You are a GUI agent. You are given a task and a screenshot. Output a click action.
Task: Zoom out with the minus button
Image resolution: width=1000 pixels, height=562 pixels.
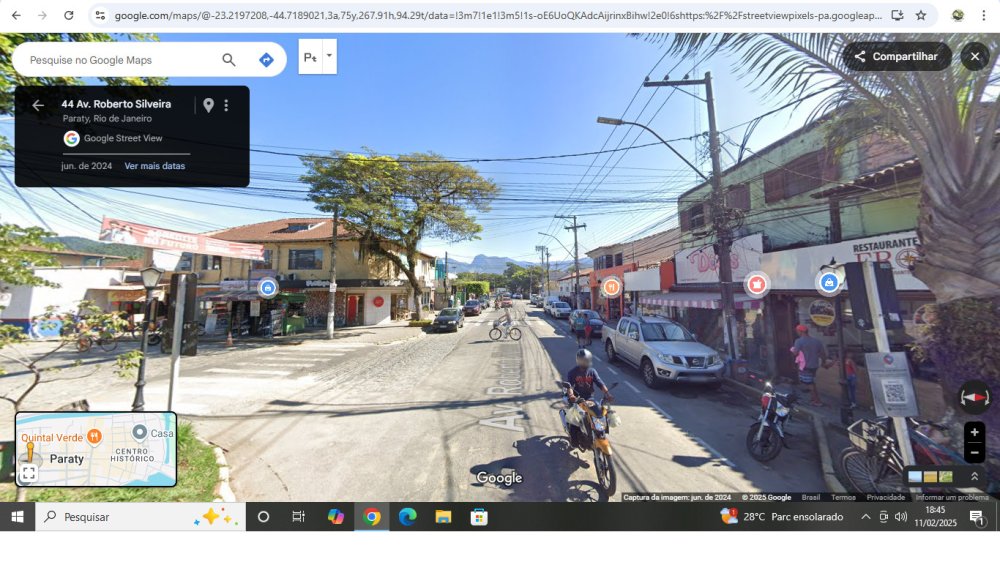[x=974, y=452]
